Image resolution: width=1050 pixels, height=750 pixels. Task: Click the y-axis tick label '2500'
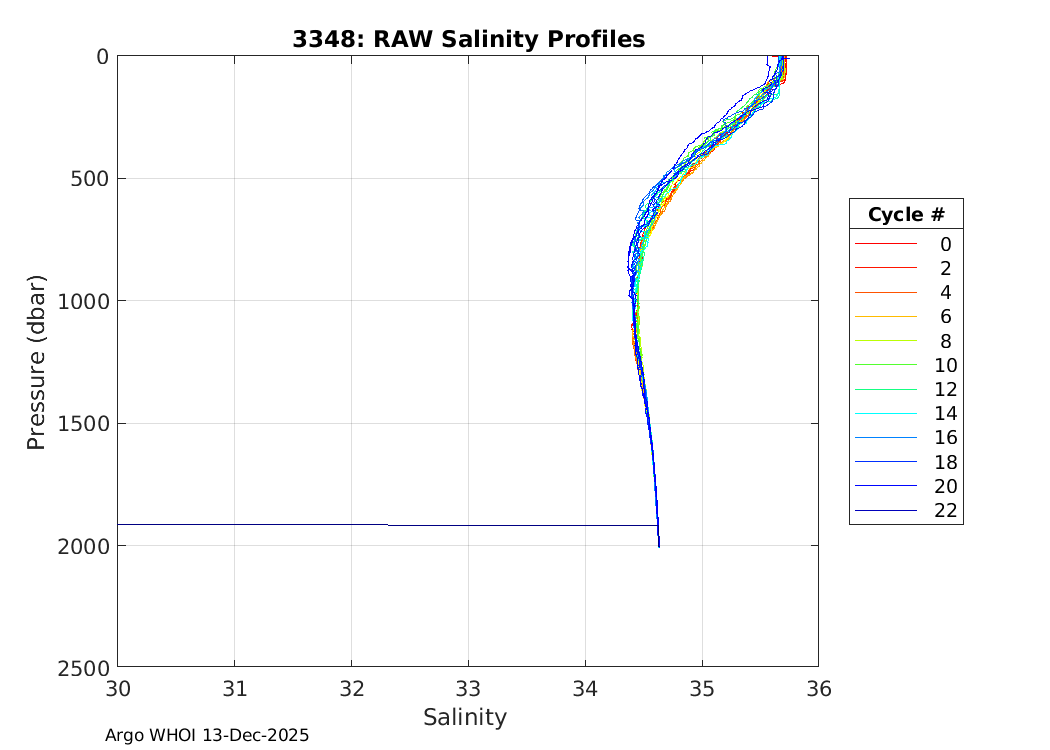[x=81, y=667]
